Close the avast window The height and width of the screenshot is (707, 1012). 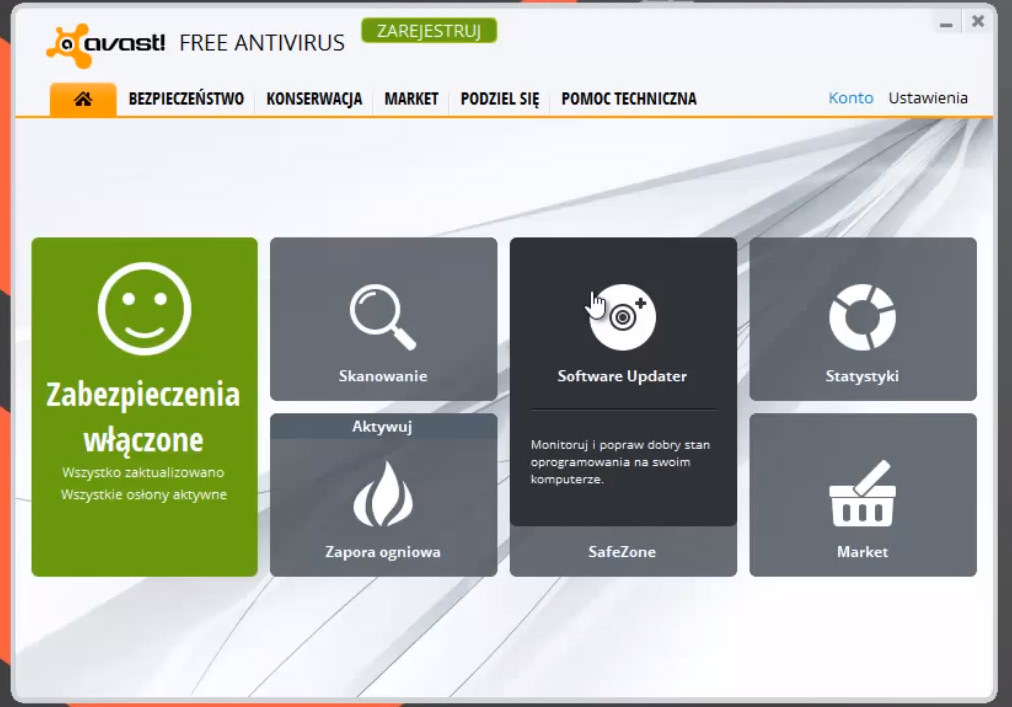pyautogui.click(x=978, y=22)
